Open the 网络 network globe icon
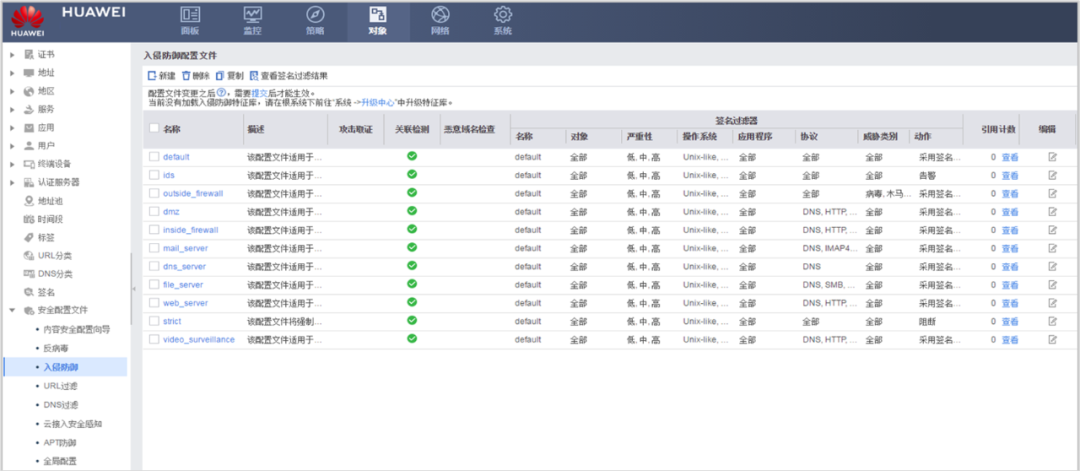 [440, 14]
